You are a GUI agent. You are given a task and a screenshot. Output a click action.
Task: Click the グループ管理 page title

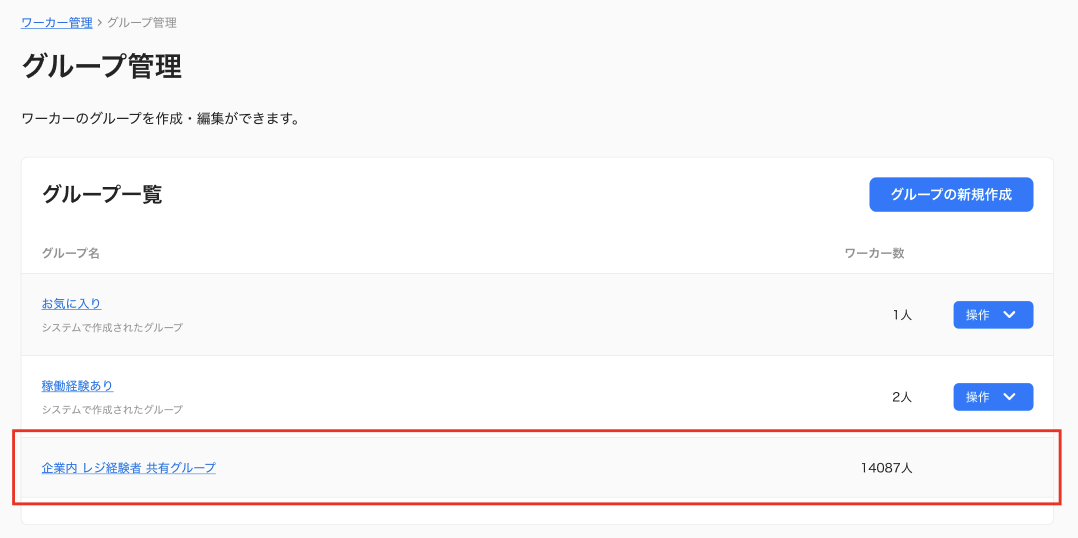coord(102,67)
